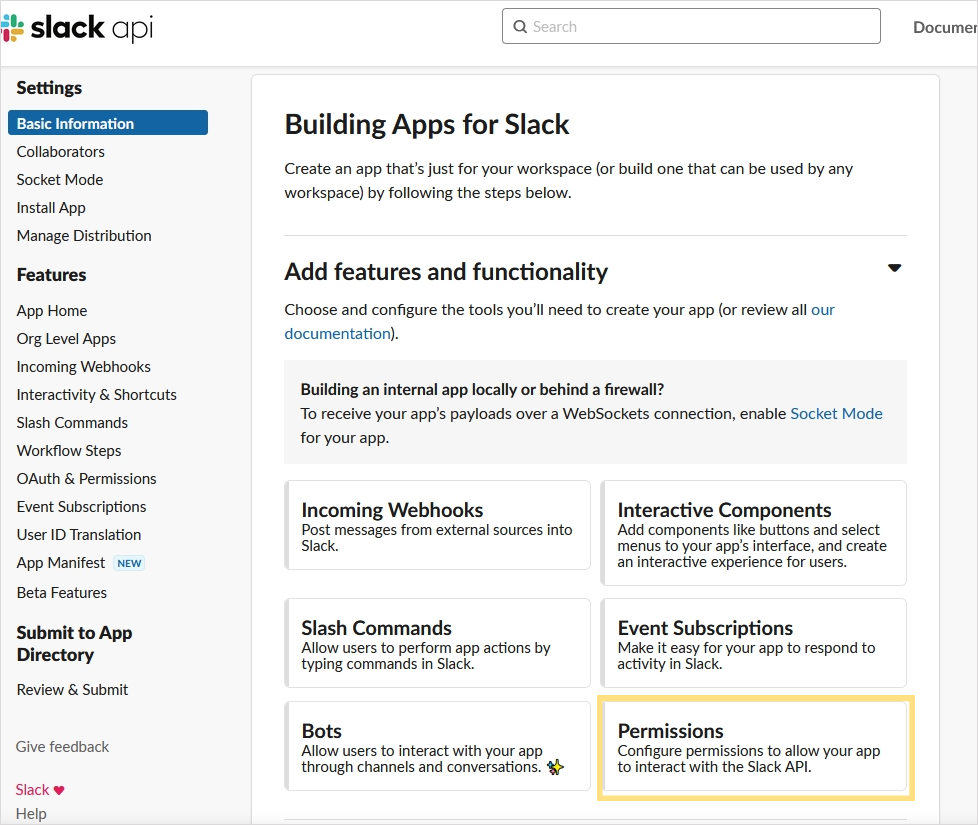The width and height of the screenshot is (978, 825).
Task: Open the Documentation top navigation item
Action: 945,27
